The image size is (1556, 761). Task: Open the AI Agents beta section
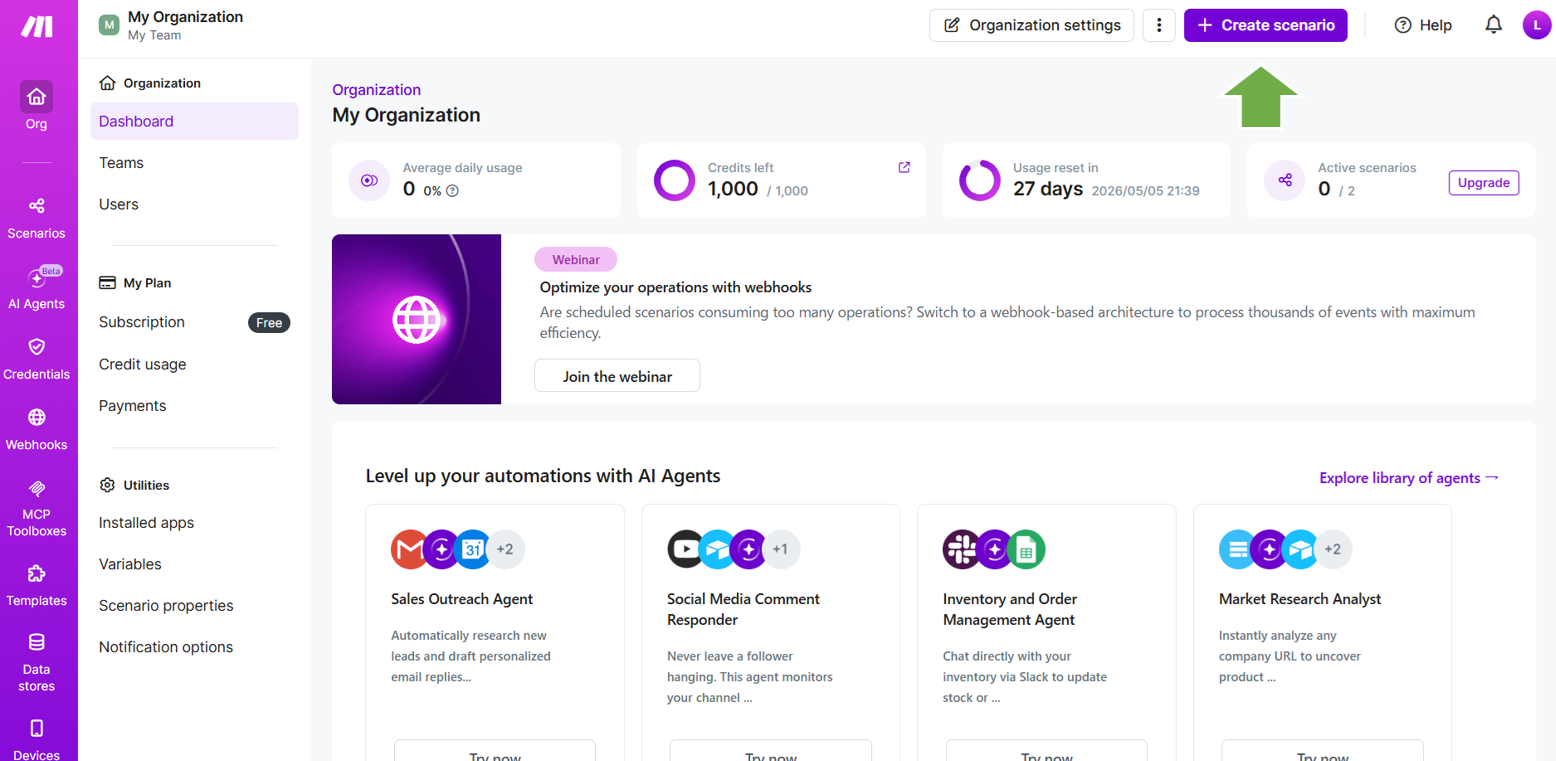point(36,288)
